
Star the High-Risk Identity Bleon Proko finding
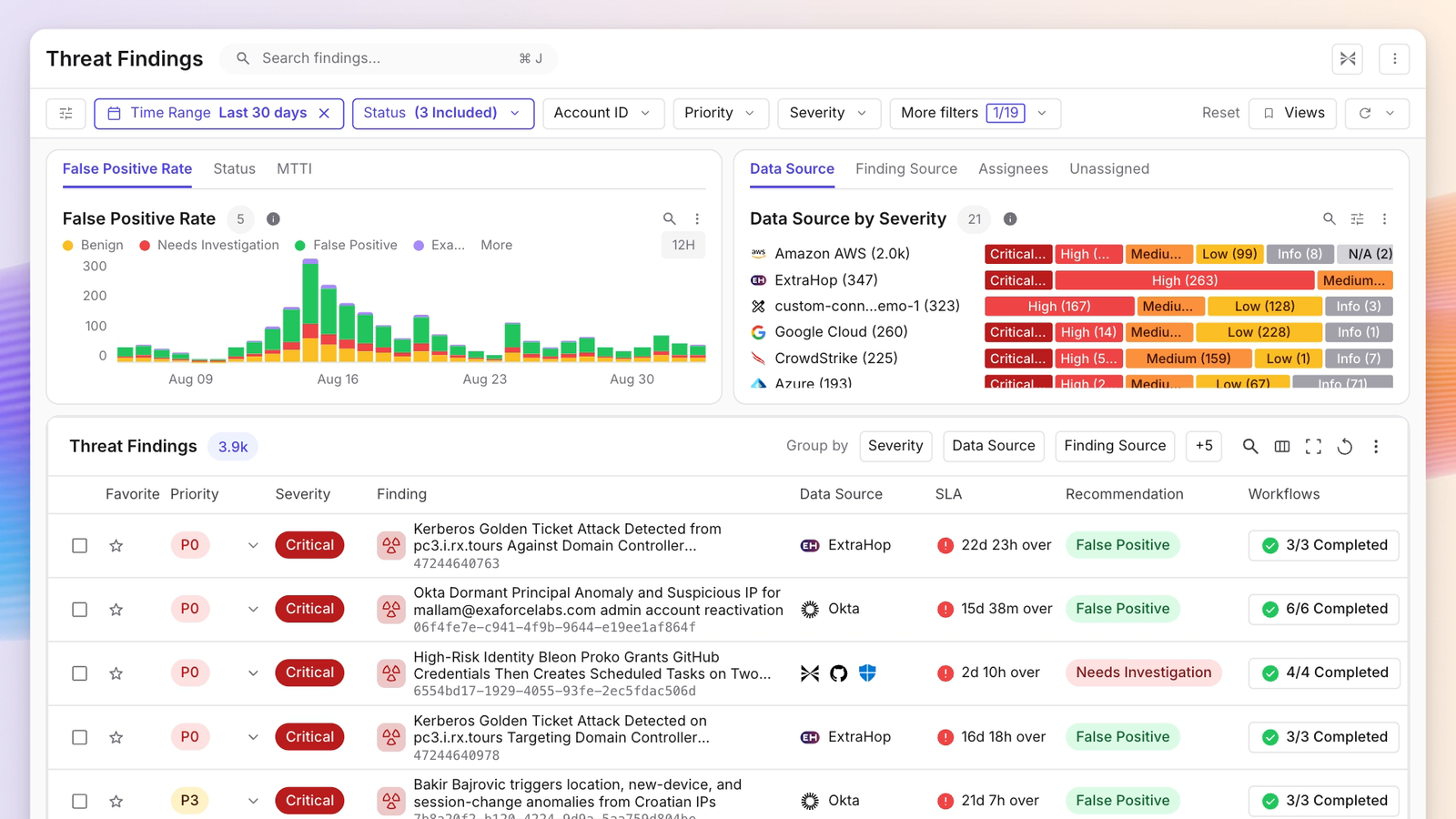pos(116,673)
